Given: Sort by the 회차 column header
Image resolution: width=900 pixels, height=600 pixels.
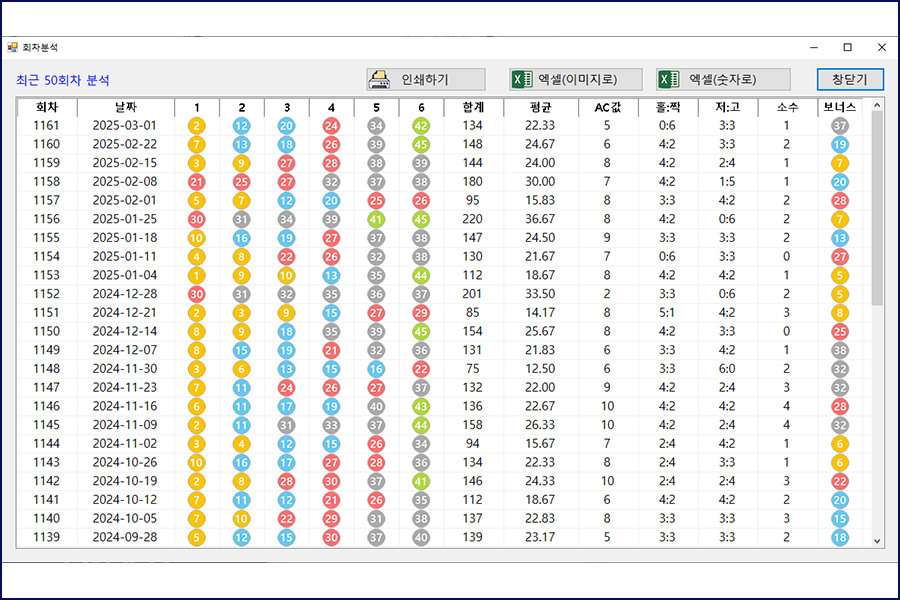Looking at the screenshot, I should (x=47, y=107).
